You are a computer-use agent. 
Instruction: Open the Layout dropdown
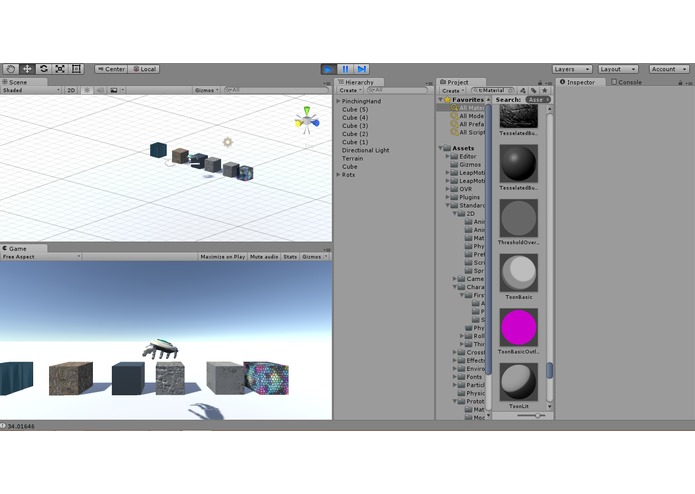(618, 69)
